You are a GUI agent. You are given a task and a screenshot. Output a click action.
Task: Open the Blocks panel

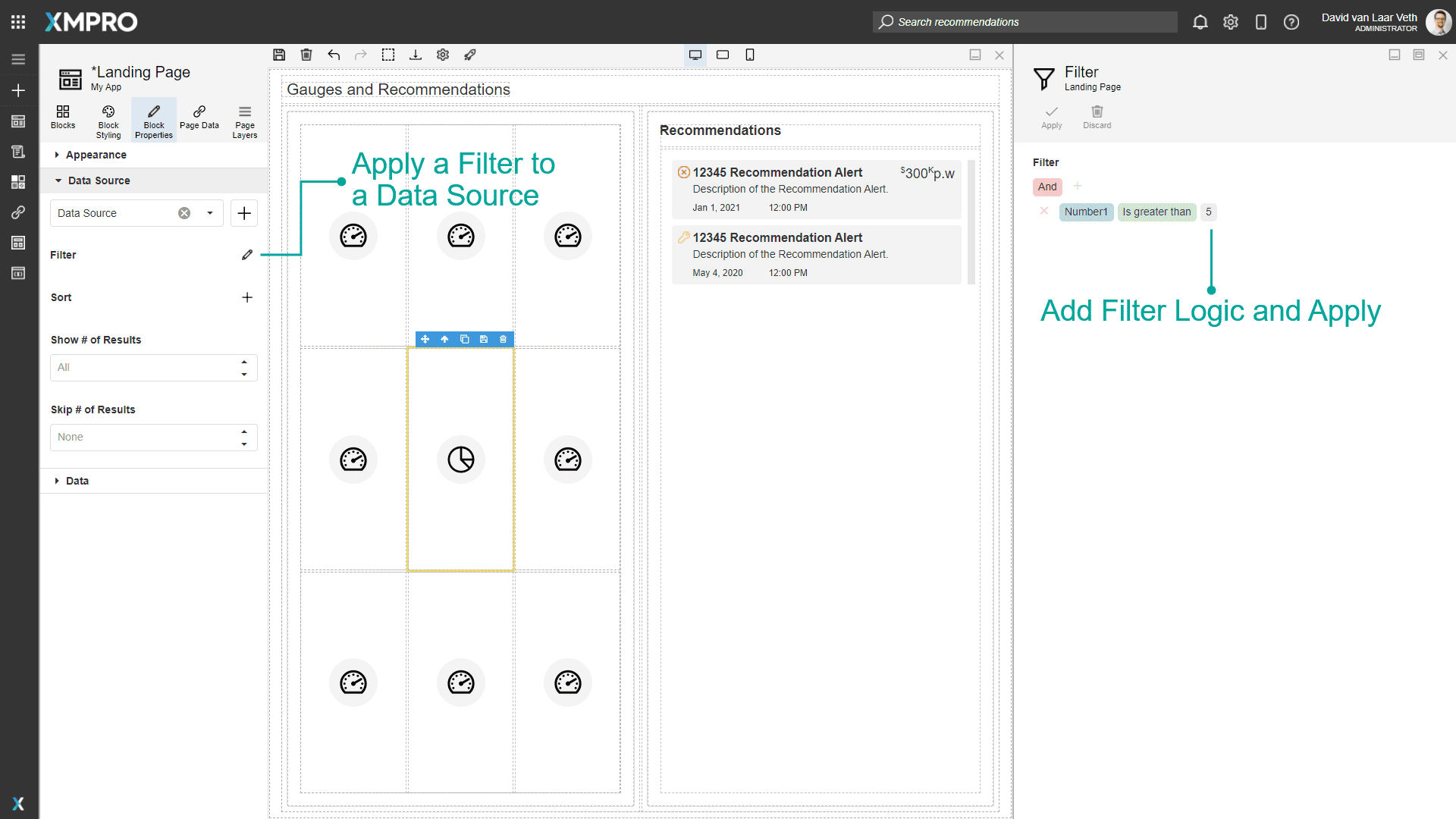click(63, 120)
